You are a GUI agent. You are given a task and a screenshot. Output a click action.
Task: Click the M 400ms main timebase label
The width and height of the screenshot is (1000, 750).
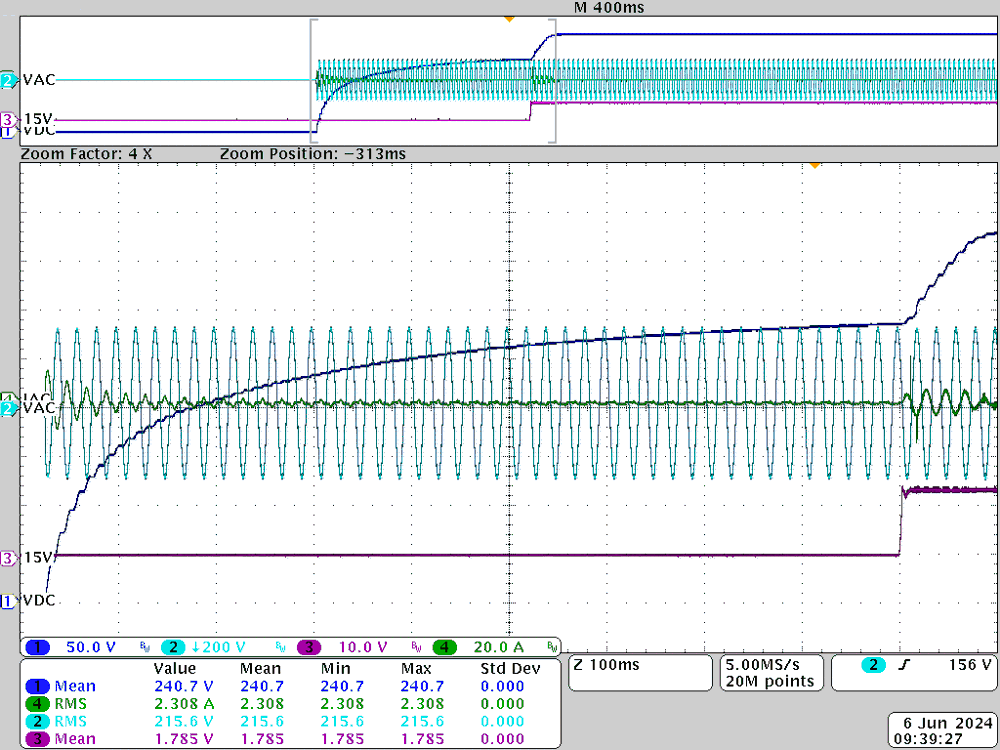pyautogui.click(x=608, y=8)
